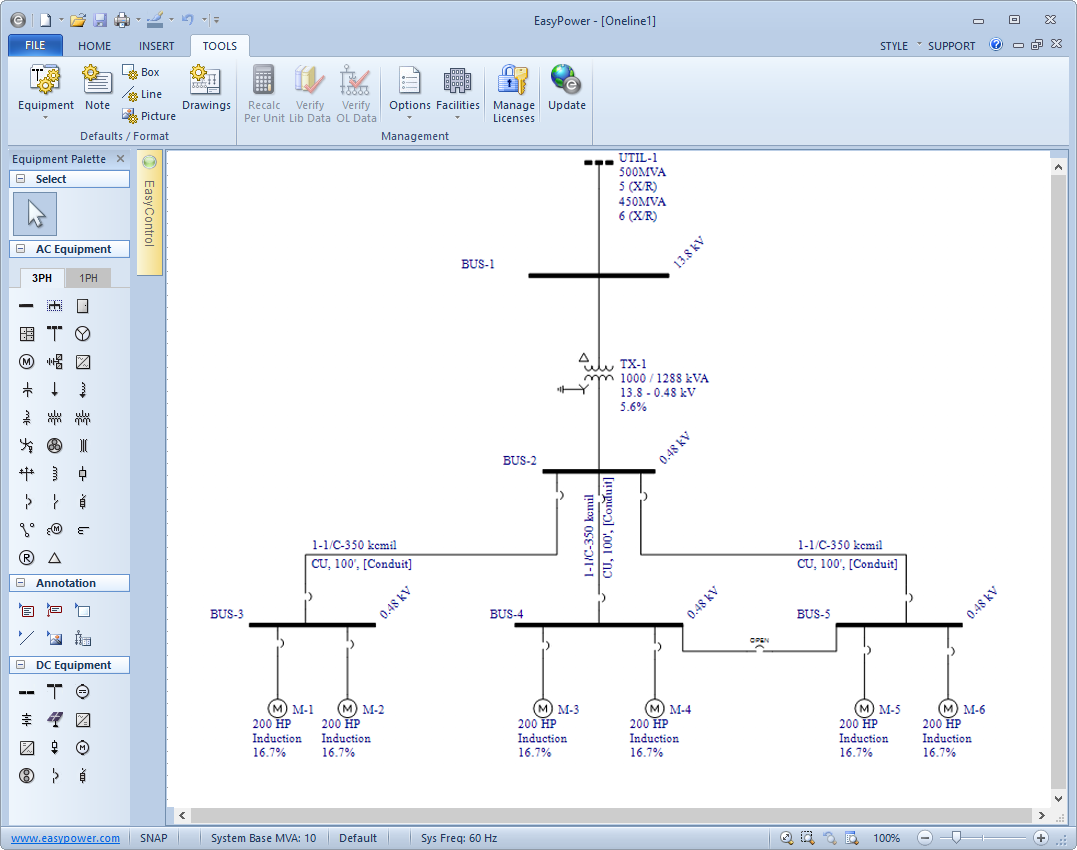Select the motor symbol in AC Equipment
The image size is (1077, 850).
pyautogui.click(x=27, y=362)
